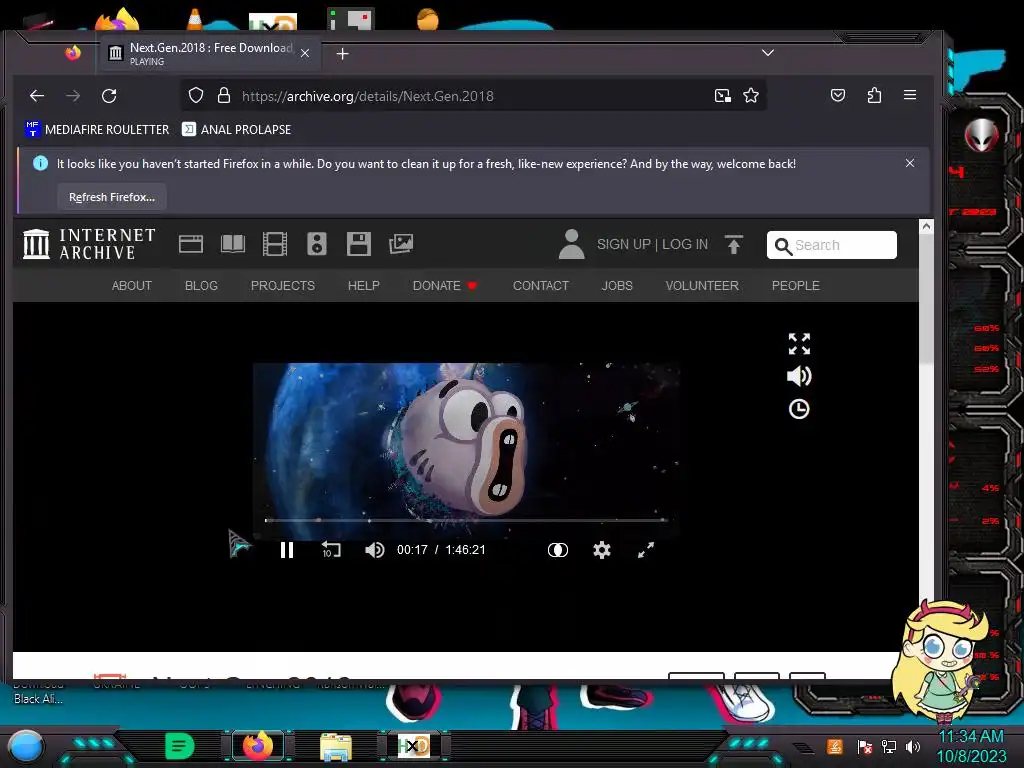Open the HELP menu item

click(364, 285)
